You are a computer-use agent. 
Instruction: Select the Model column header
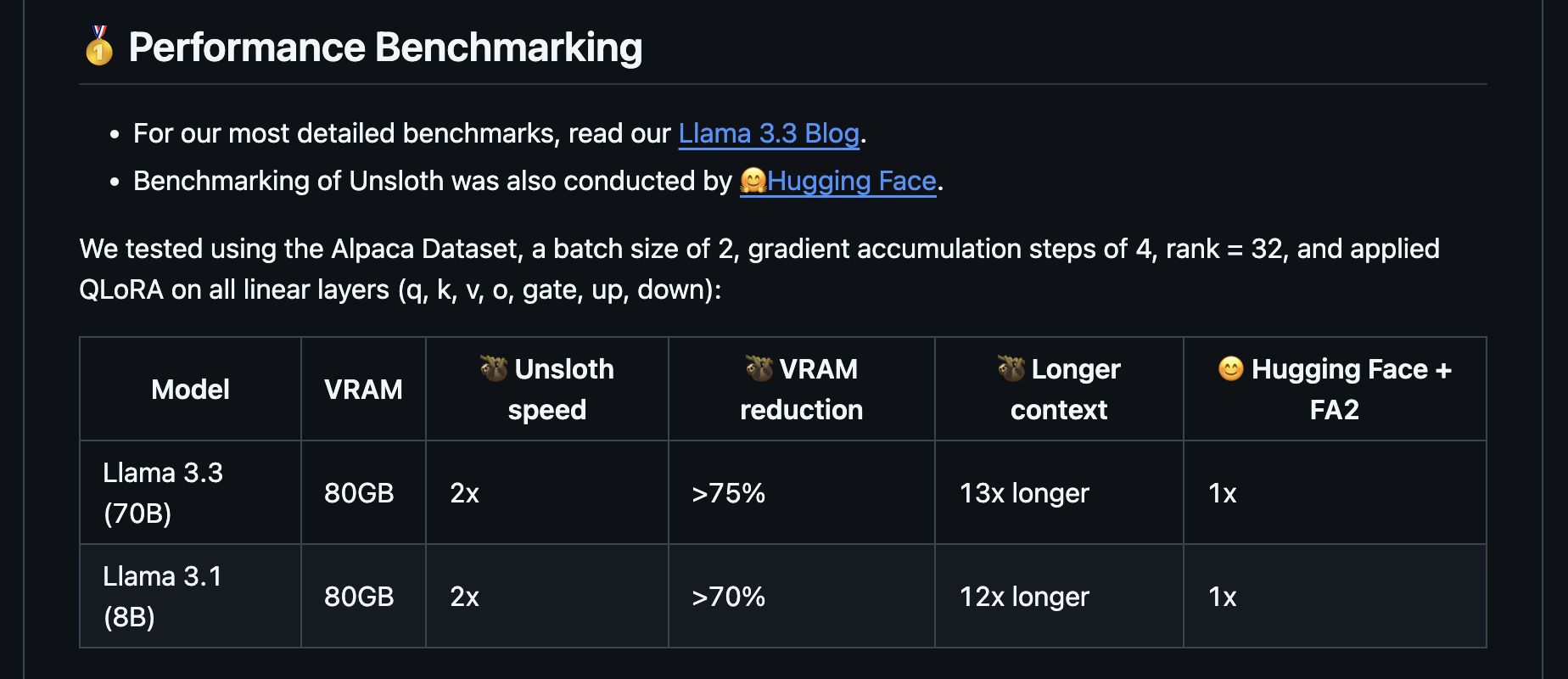pos(190,389)
